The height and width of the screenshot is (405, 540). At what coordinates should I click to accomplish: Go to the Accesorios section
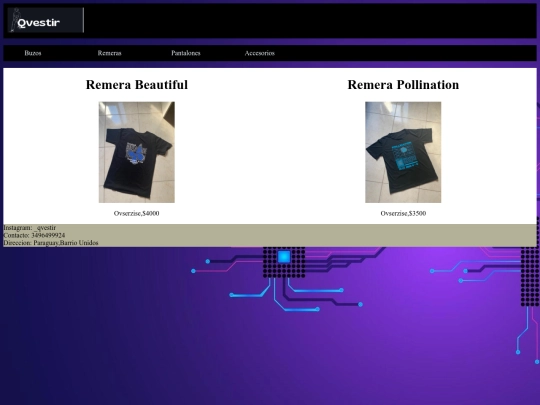[260, 53]
